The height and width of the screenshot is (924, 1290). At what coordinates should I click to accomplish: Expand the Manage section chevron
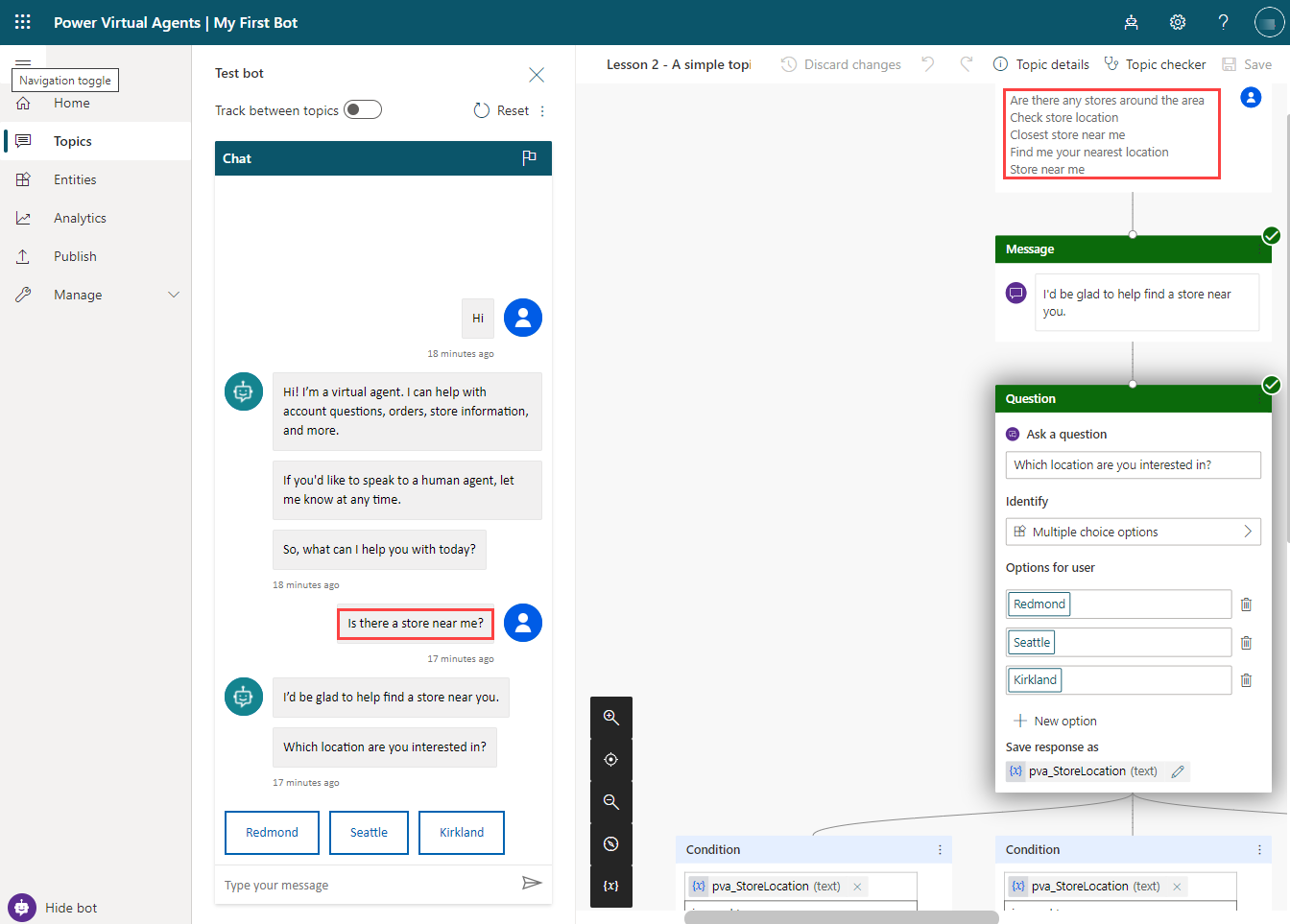pyautogui.click(x=174, y=295)
